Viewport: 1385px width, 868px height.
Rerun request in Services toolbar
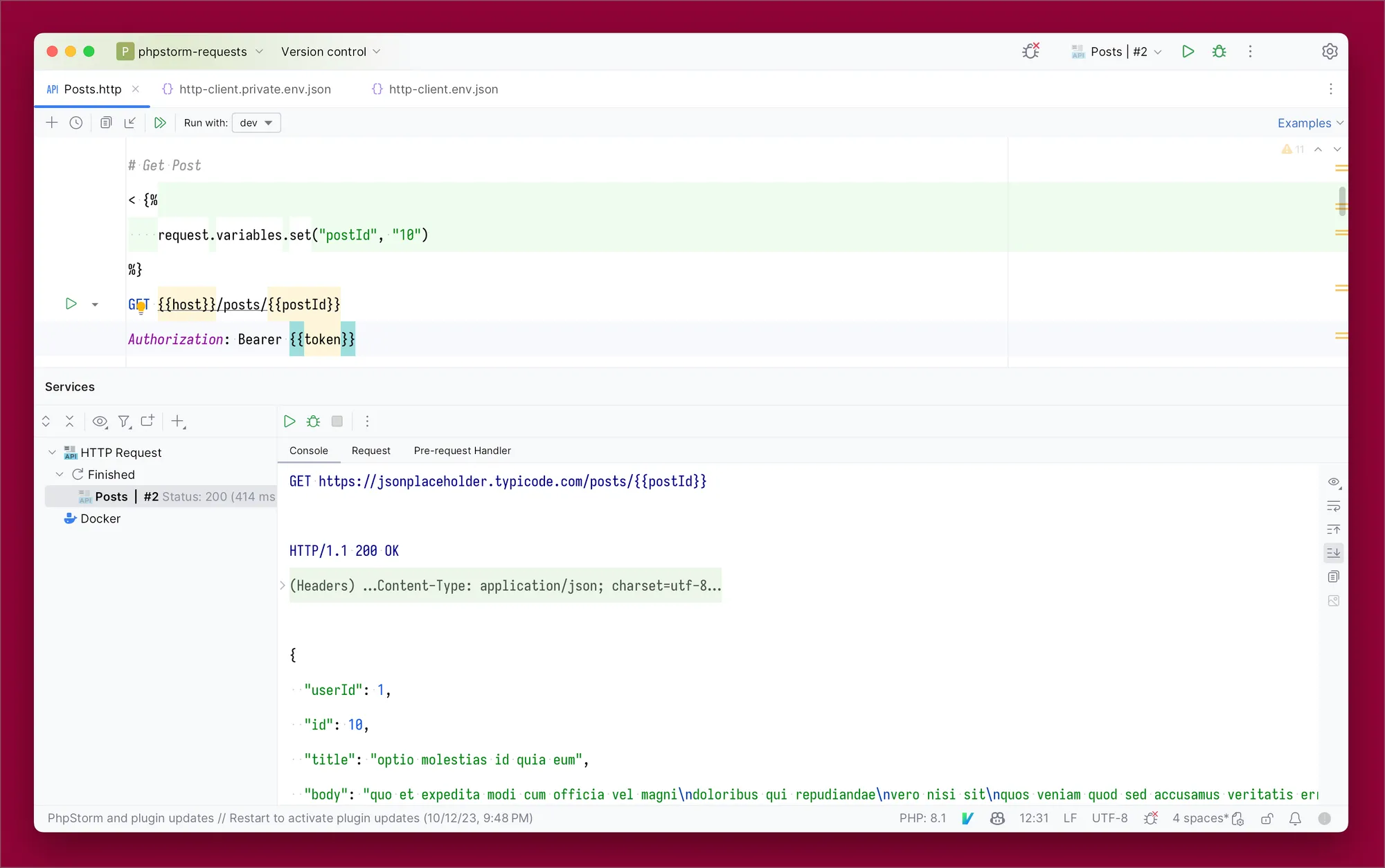(289, 421)
